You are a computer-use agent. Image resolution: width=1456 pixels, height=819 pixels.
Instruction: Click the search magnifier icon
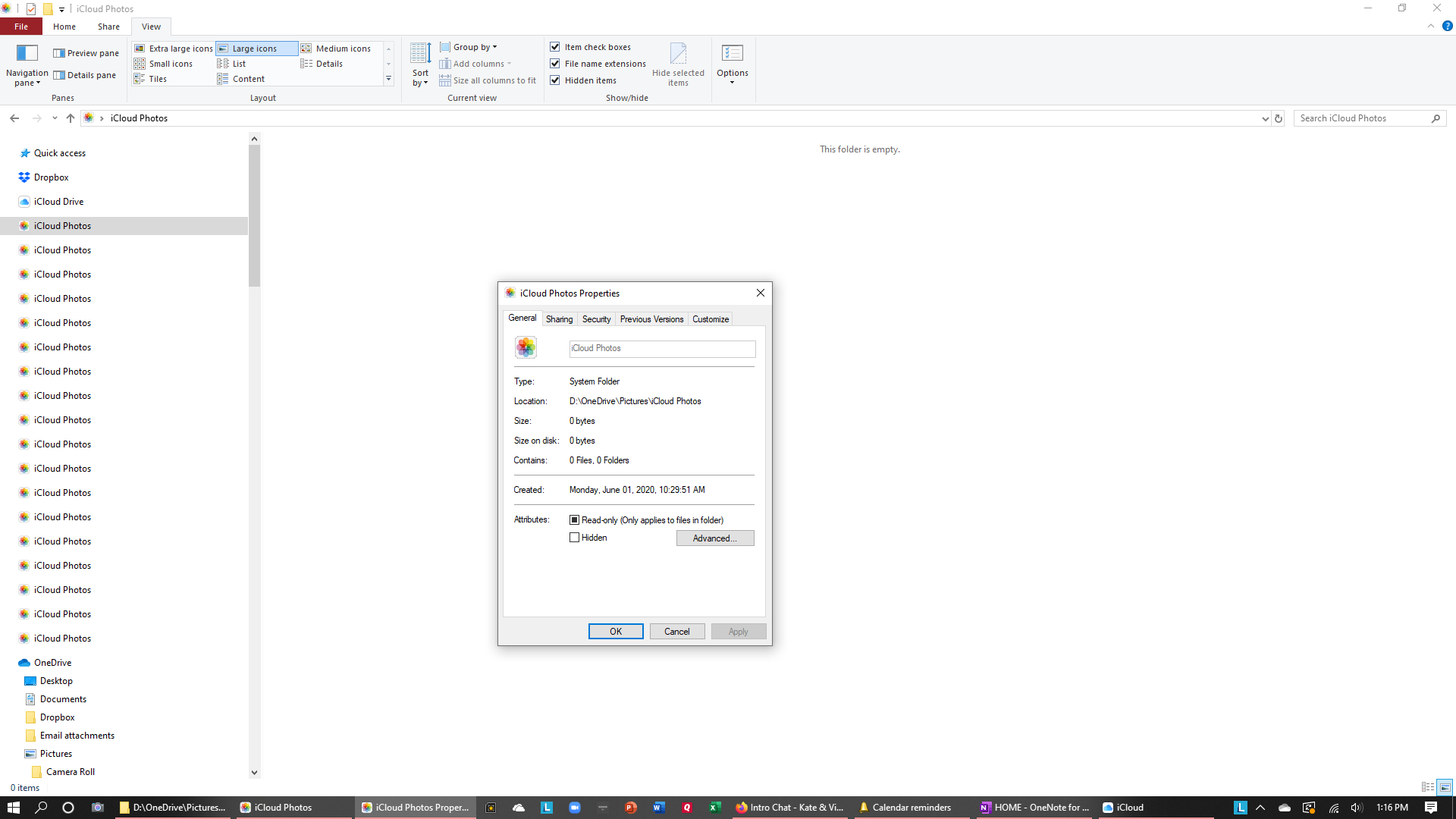(1436, 118)
